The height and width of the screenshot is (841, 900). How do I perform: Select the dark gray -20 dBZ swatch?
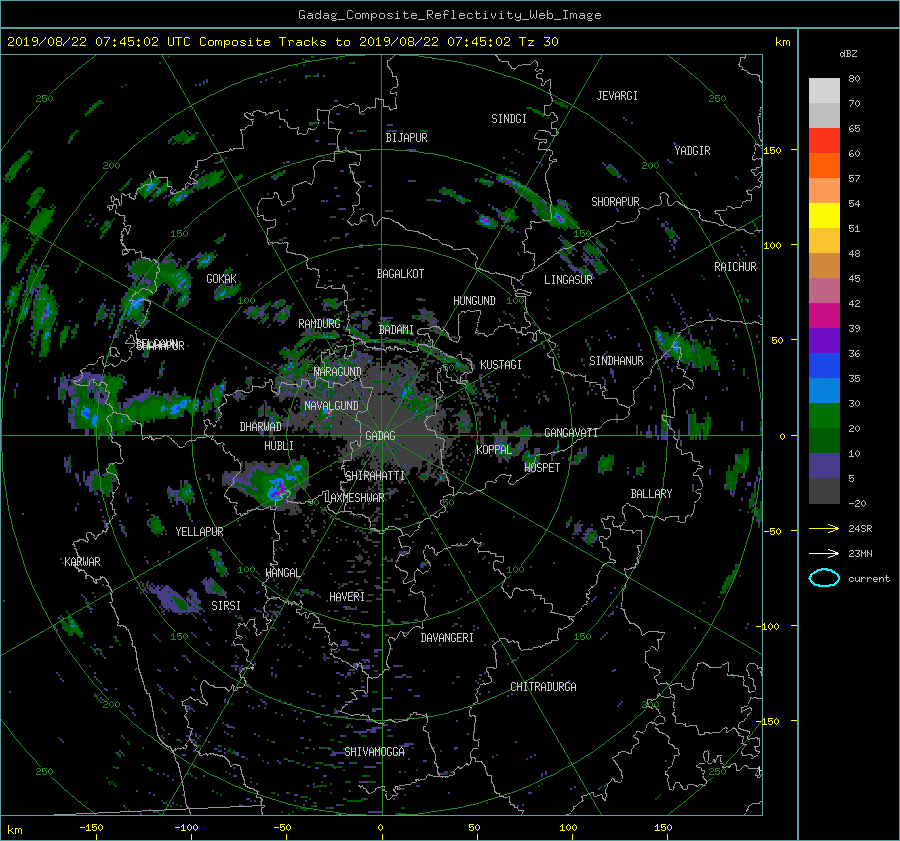click(x=824, y=491)
